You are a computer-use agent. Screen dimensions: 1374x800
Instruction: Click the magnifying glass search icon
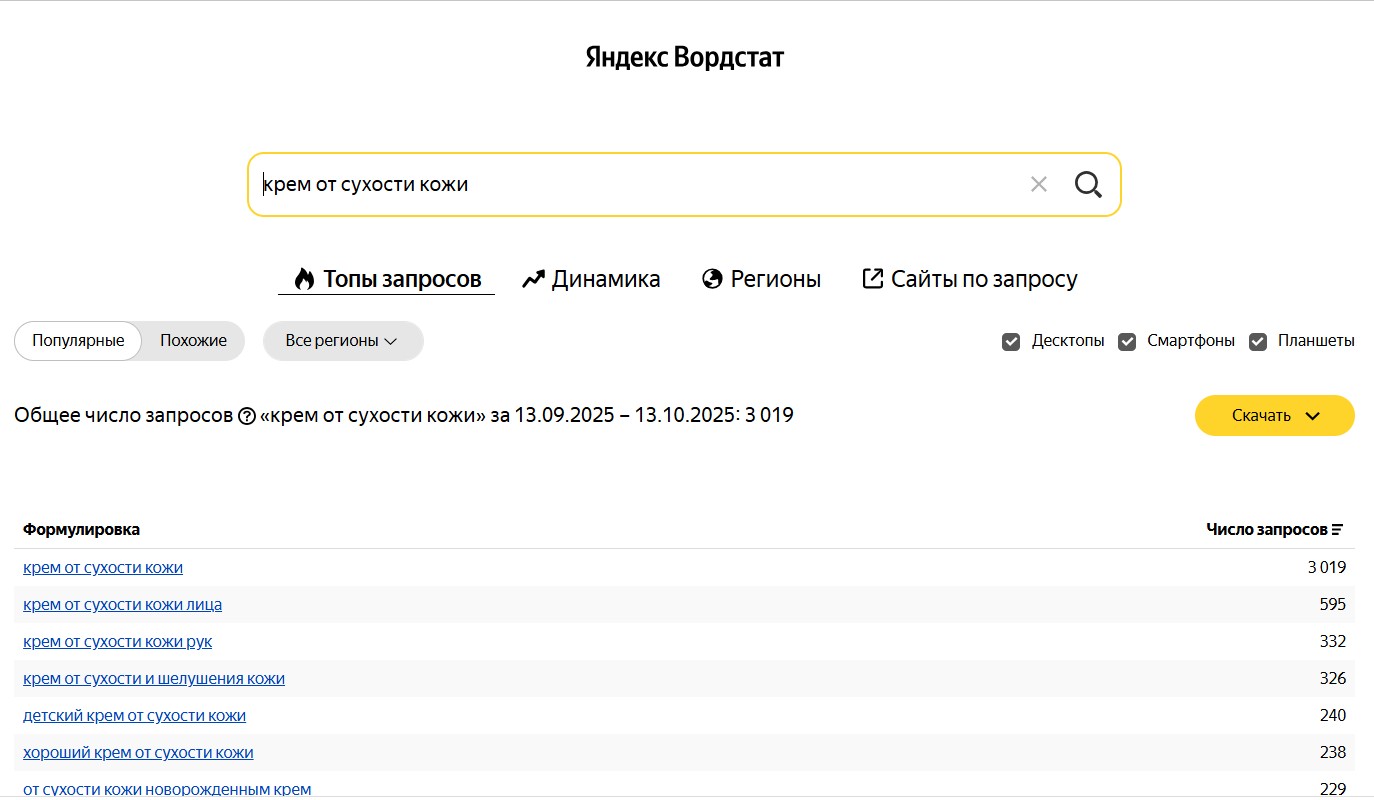point(1087,184)
